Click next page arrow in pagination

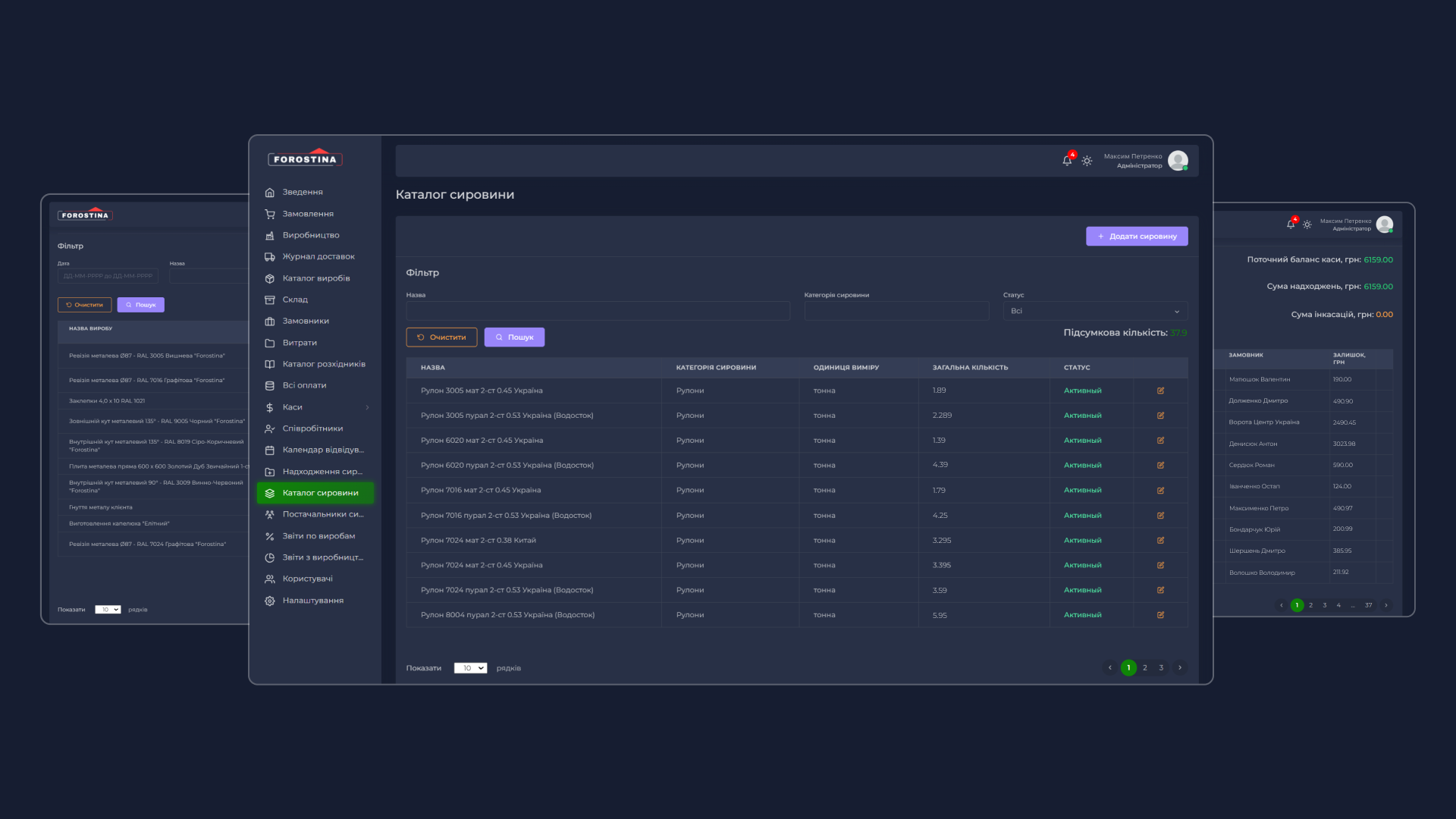point(1180,668)
